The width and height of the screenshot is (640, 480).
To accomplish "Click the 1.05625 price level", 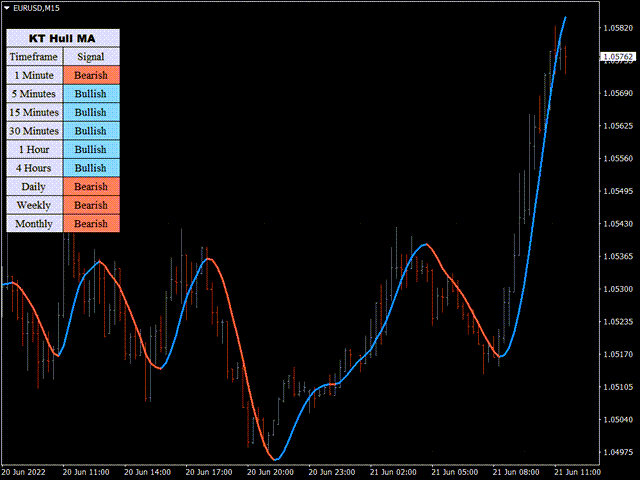I will (x=618, y=126).
